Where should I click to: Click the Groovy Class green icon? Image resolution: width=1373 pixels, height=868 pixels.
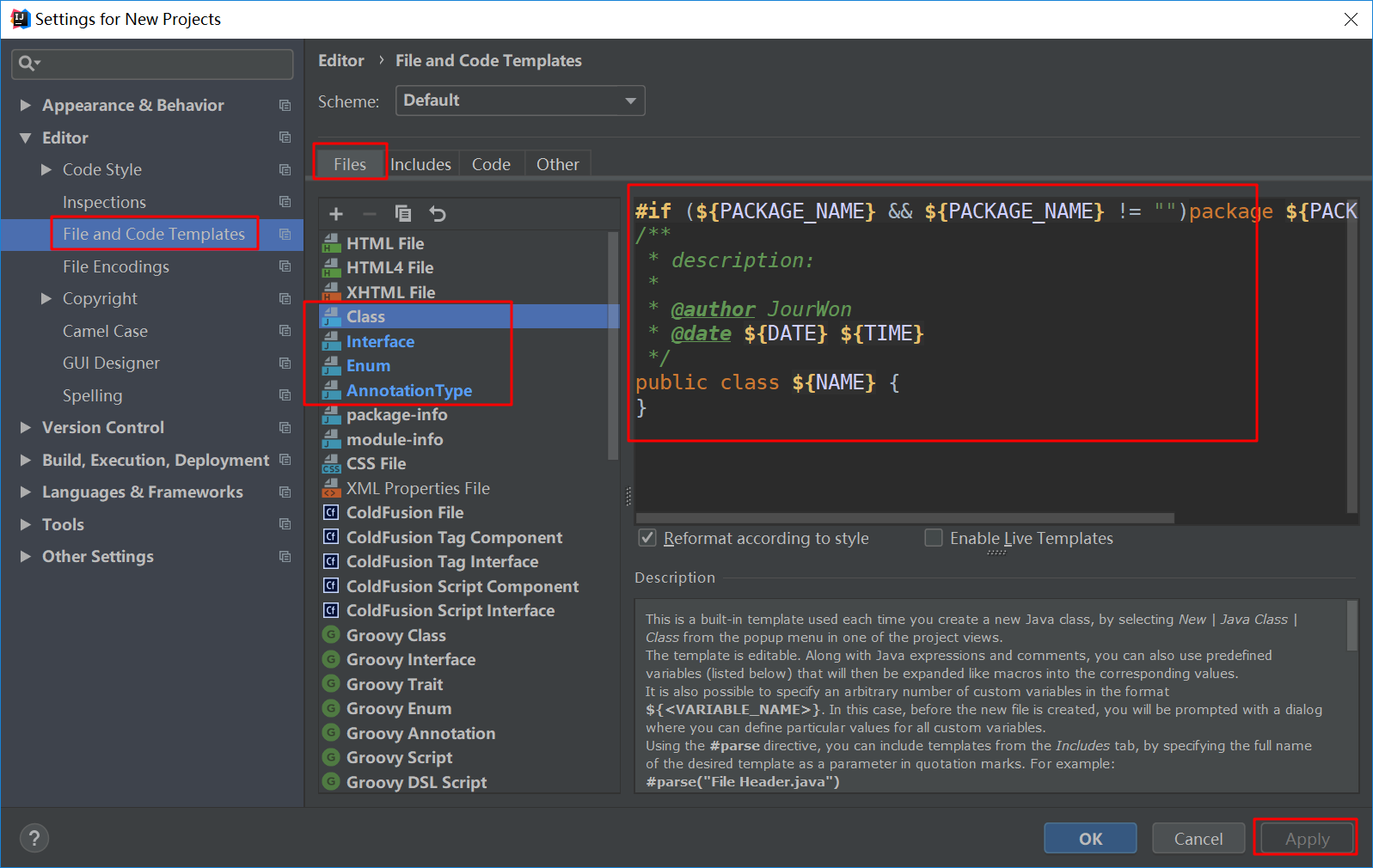pos(331,635)
